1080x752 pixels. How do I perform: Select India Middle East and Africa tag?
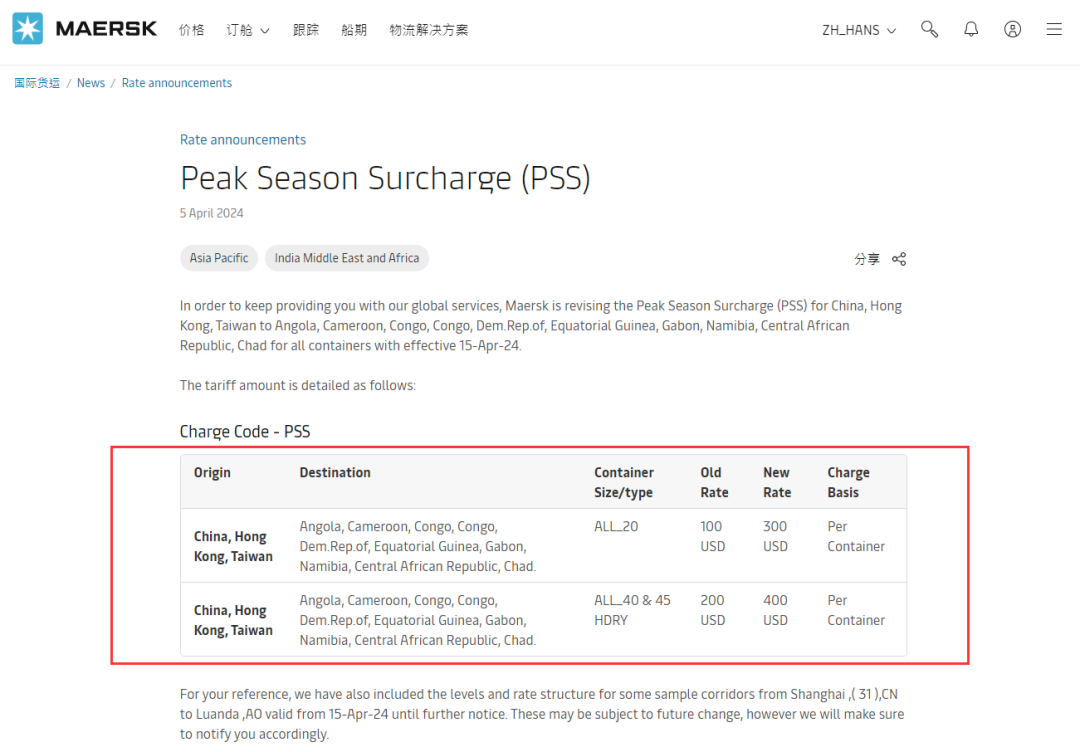click(x=346, y=258)
